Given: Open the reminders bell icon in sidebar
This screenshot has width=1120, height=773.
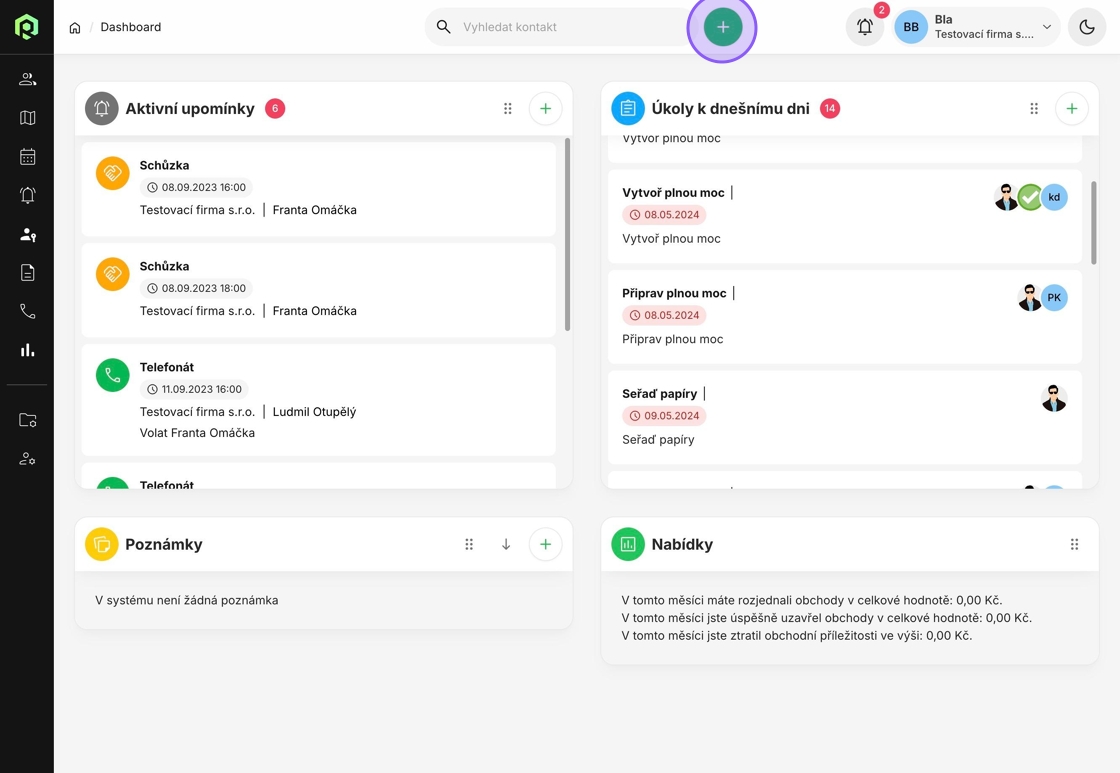Looking at the screenshot, I should (27, 195).
